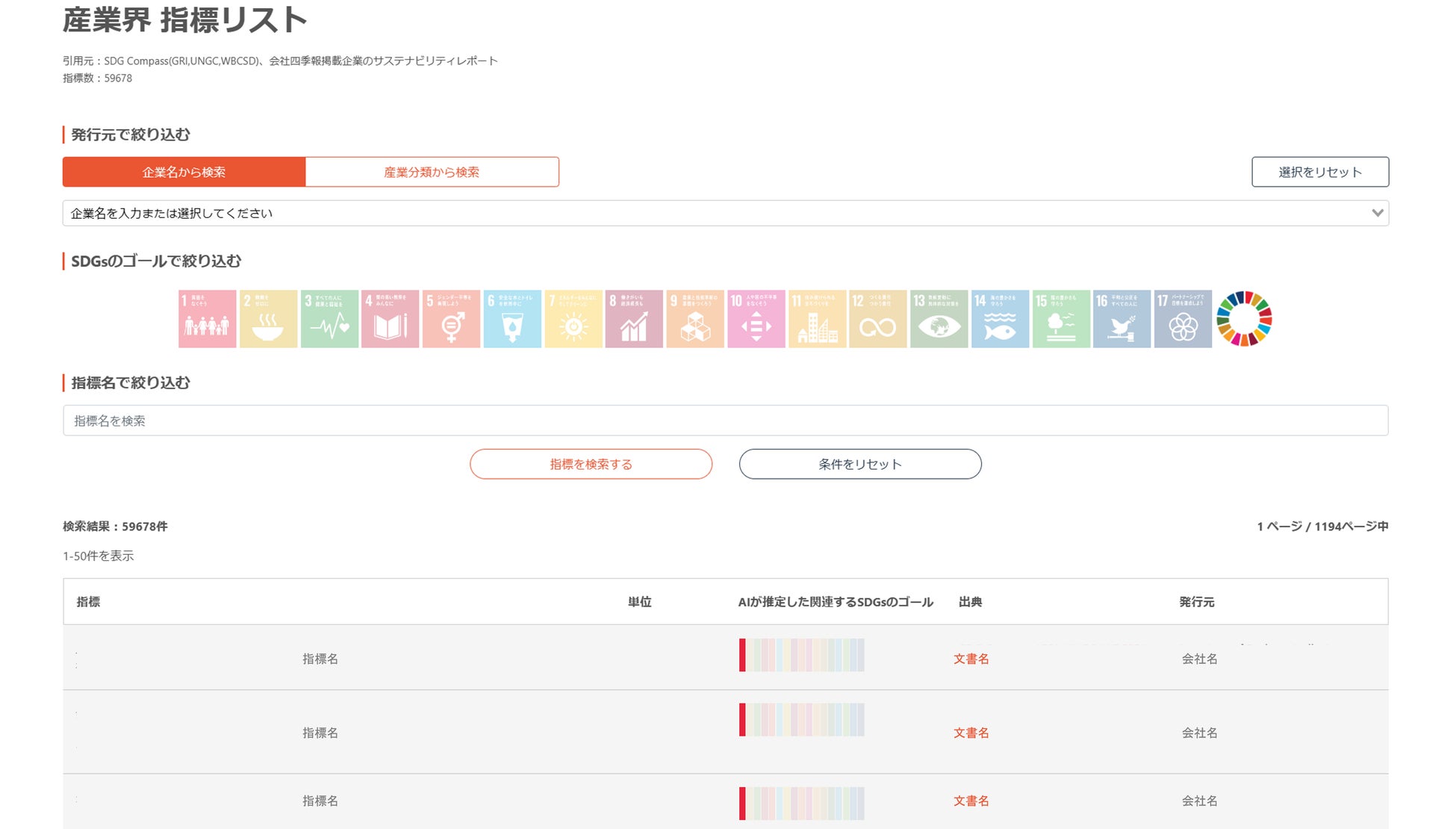Viewport: 1456px width, 829px height.
Task: Toggle SDG goal 14 fish icon
Action: tap(1000, 319)
